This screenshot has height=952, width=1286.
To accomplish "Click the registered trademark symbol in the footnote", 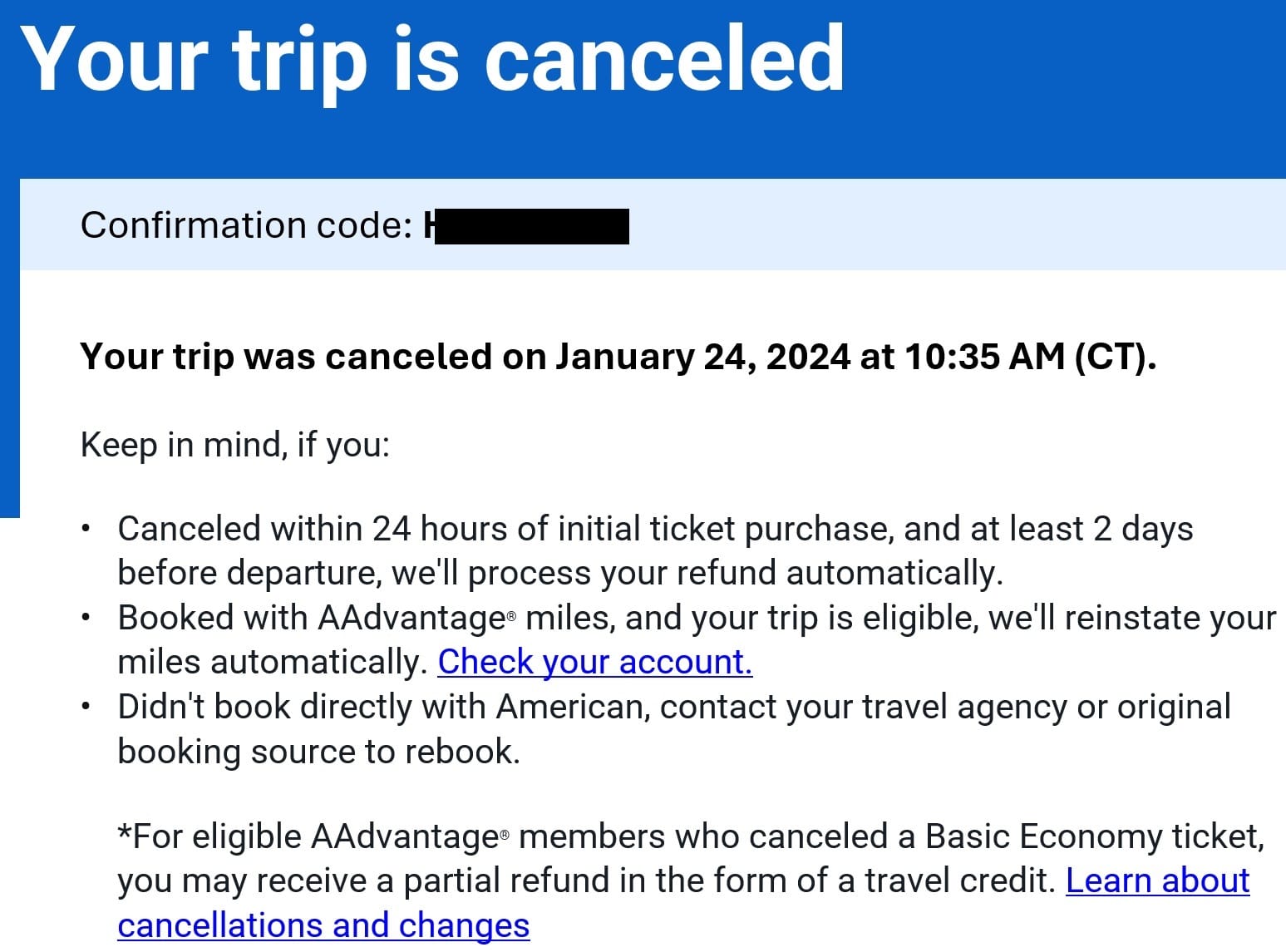I will pyautogui.click(x=504, y=835).
